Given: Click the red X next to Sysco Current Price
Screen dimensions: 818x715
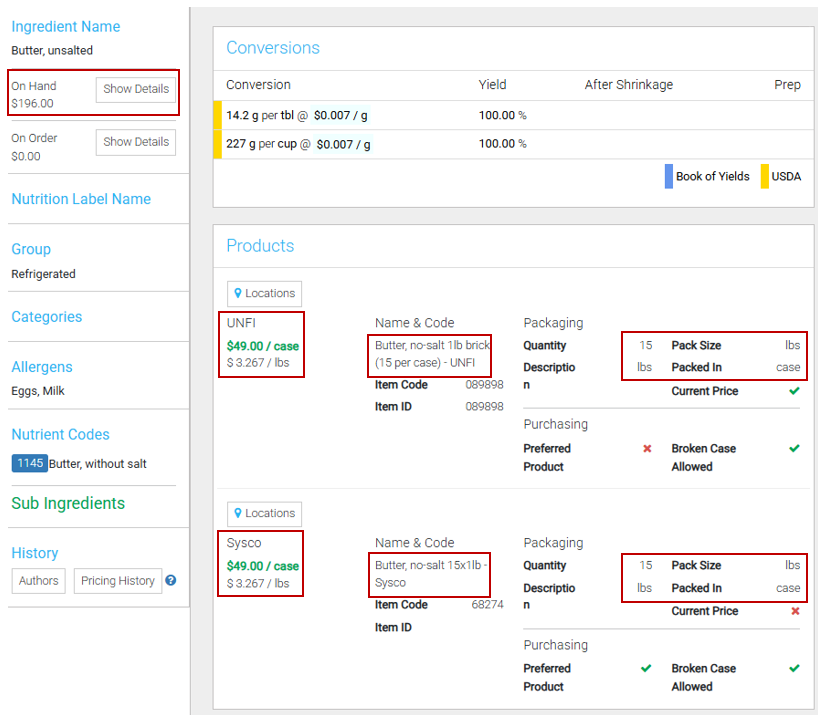Looking at the screenshot, I should tap(794, 610).
